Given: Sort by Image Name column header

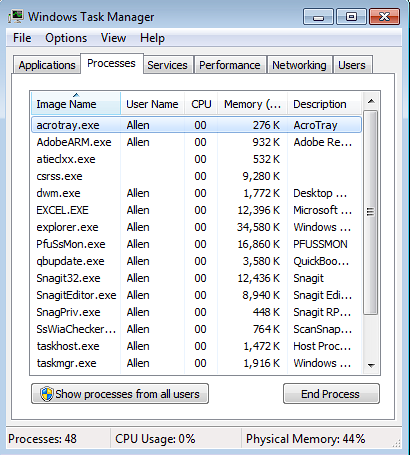Looking at the screenshot, I should (x=76, y=104).
